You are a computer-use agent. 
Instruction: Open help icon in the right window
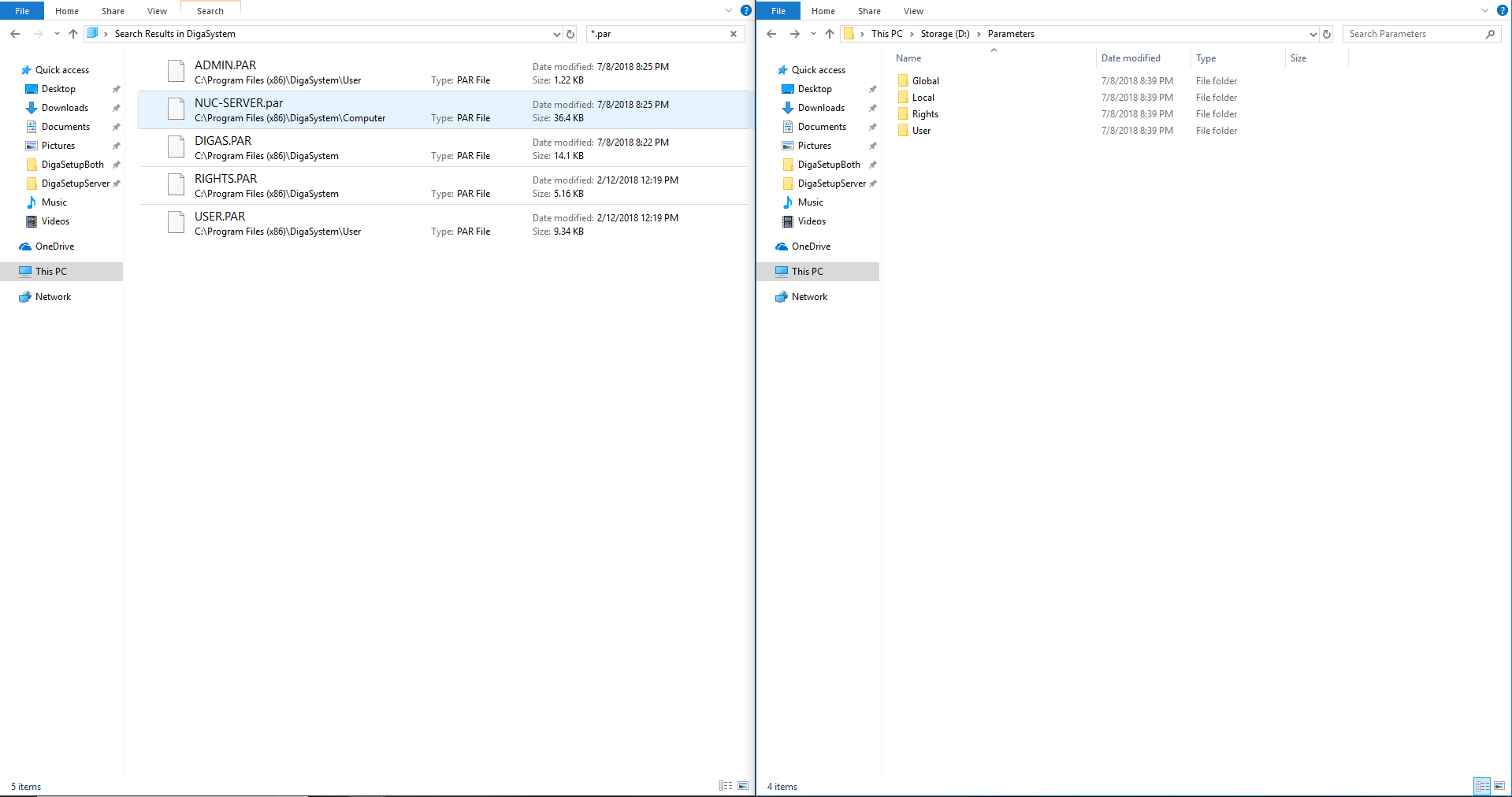(x=1502, y=10)
